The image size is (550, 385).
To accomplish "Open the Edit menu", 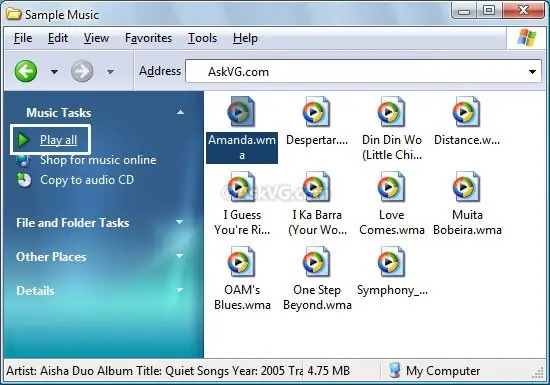I will point(58,38).
